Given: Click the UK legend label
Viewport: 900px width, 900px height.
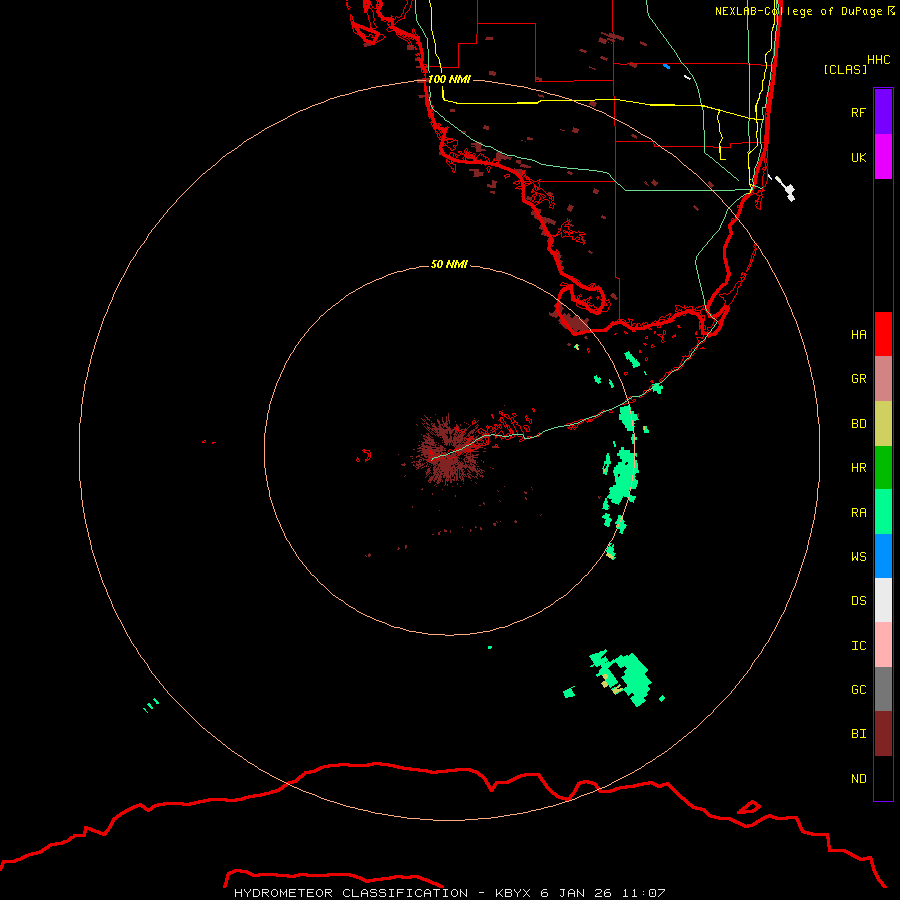Looking at the screenshot, I should (858, 157).
